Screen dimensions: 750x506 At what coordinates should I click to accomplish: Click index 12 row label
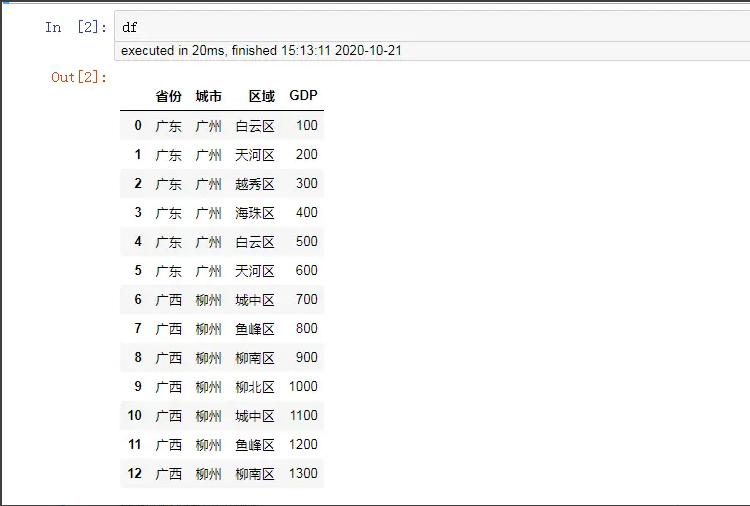(x=134, y=473)
